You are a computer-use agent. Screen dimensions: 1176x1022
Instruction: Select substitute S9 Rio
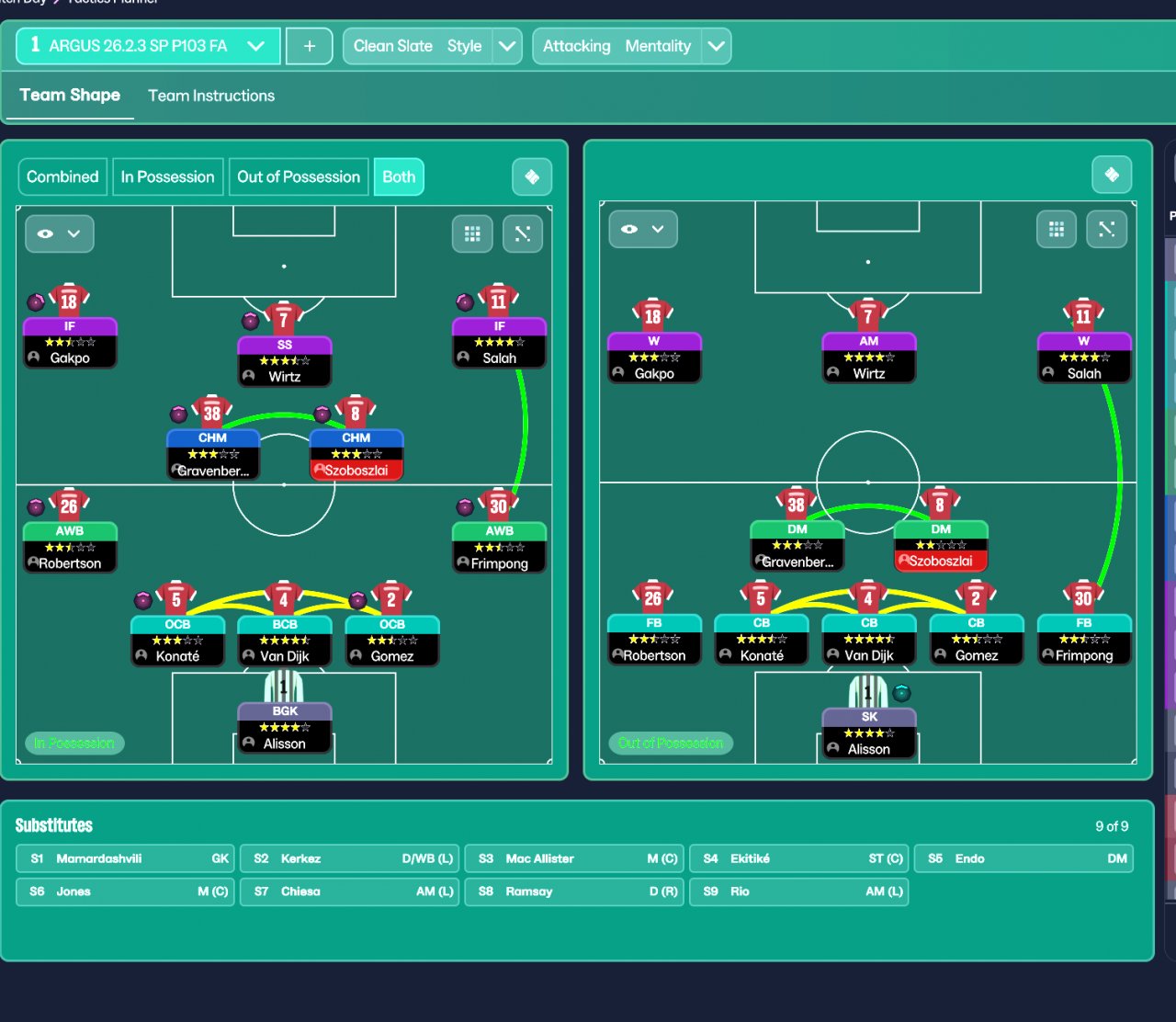coord(798,891)
